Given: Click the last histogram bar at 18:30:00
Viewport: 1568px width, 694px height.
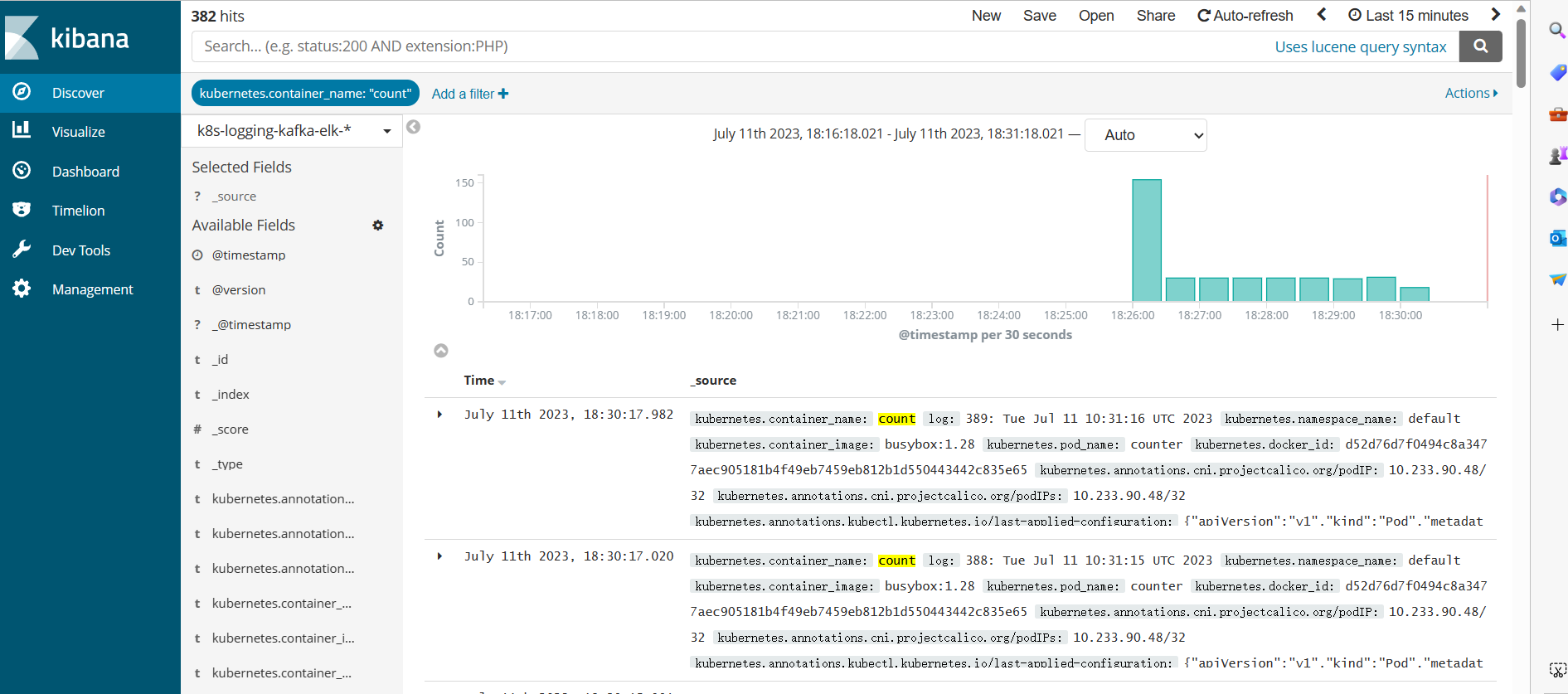Looking at the screenshot, I should 1415,294.
